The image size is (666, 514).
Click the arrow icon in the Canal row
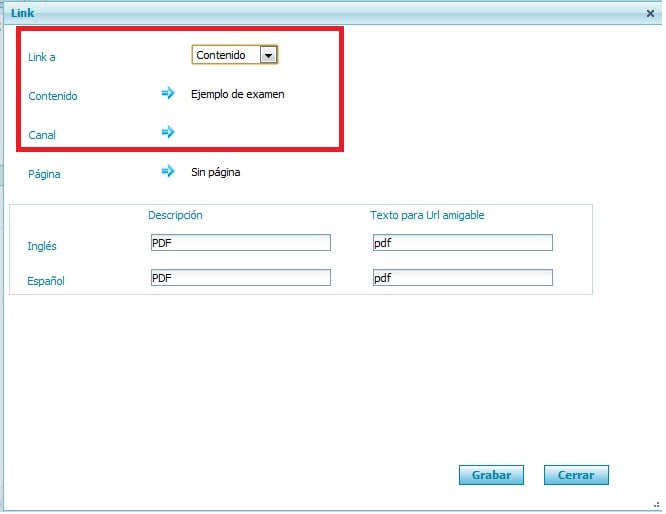(x=168, y=132)
